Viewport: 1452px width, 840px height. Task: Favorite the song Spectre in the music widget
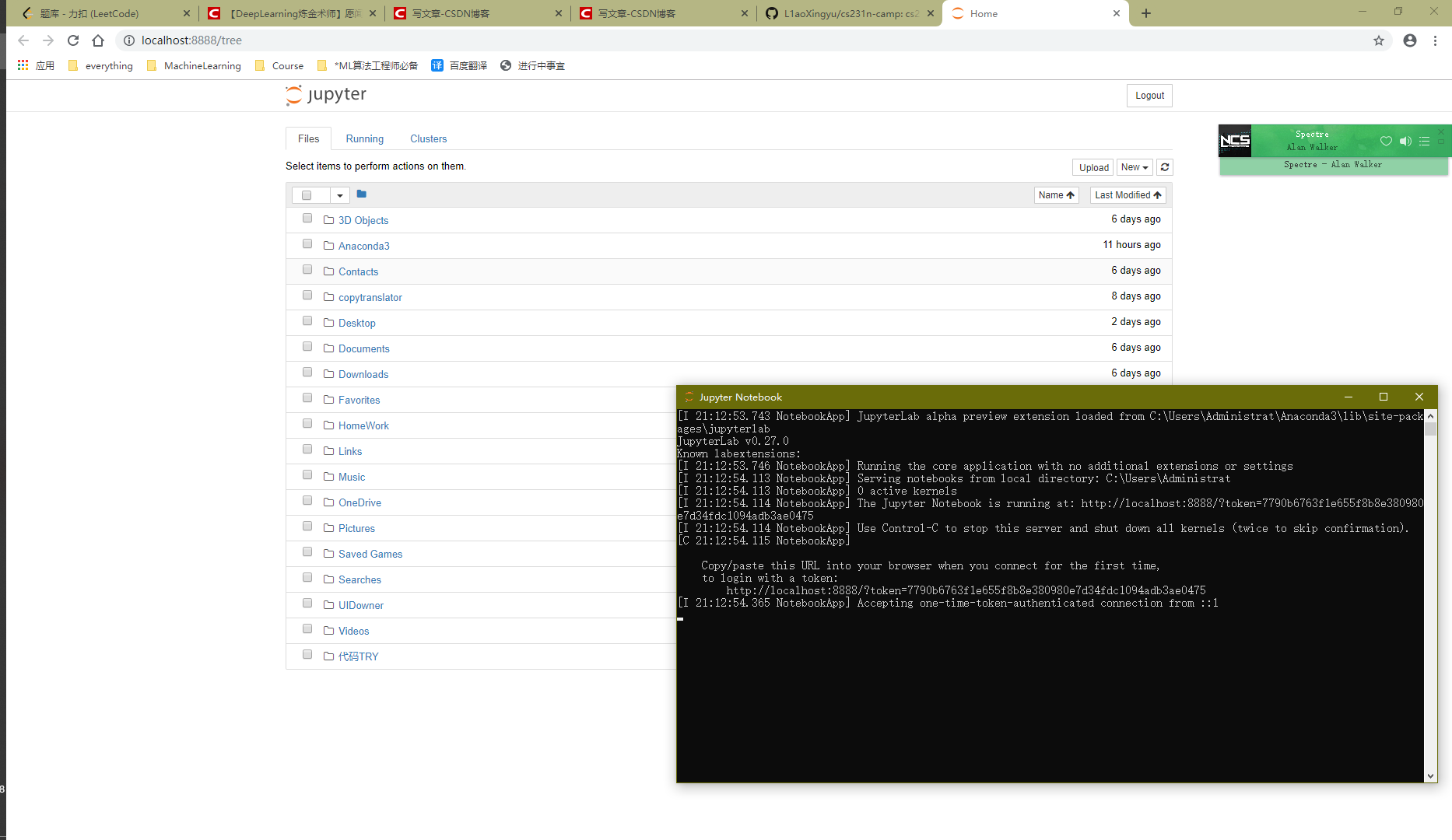[1386, 141]
